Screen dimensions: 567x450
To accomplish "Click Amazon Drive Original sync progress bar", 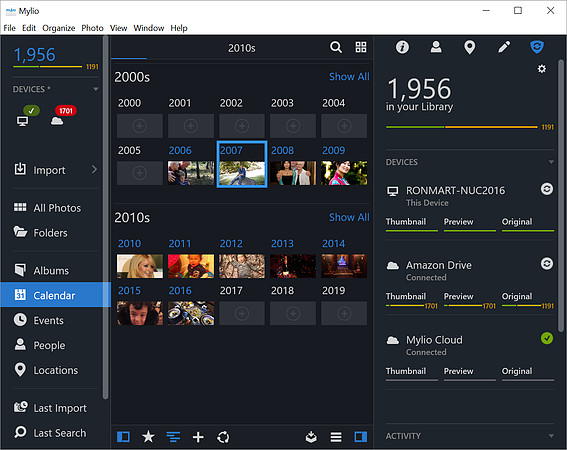I will [528, 306].
